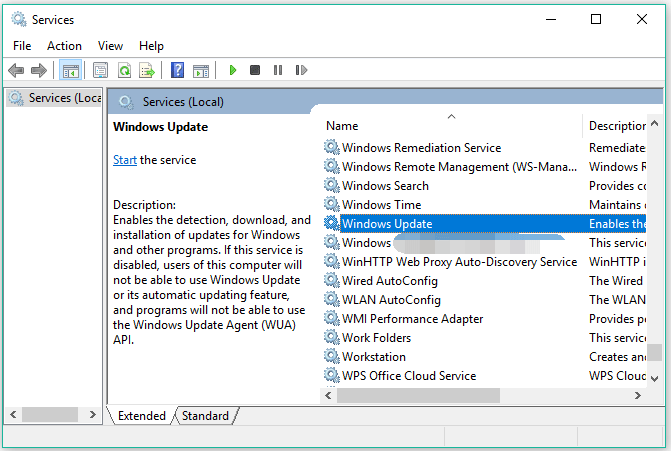The width and height of the screenshot is (671, 451).
Task: Select Windows Remediation Service name
Action: click(x=421, y=148)
